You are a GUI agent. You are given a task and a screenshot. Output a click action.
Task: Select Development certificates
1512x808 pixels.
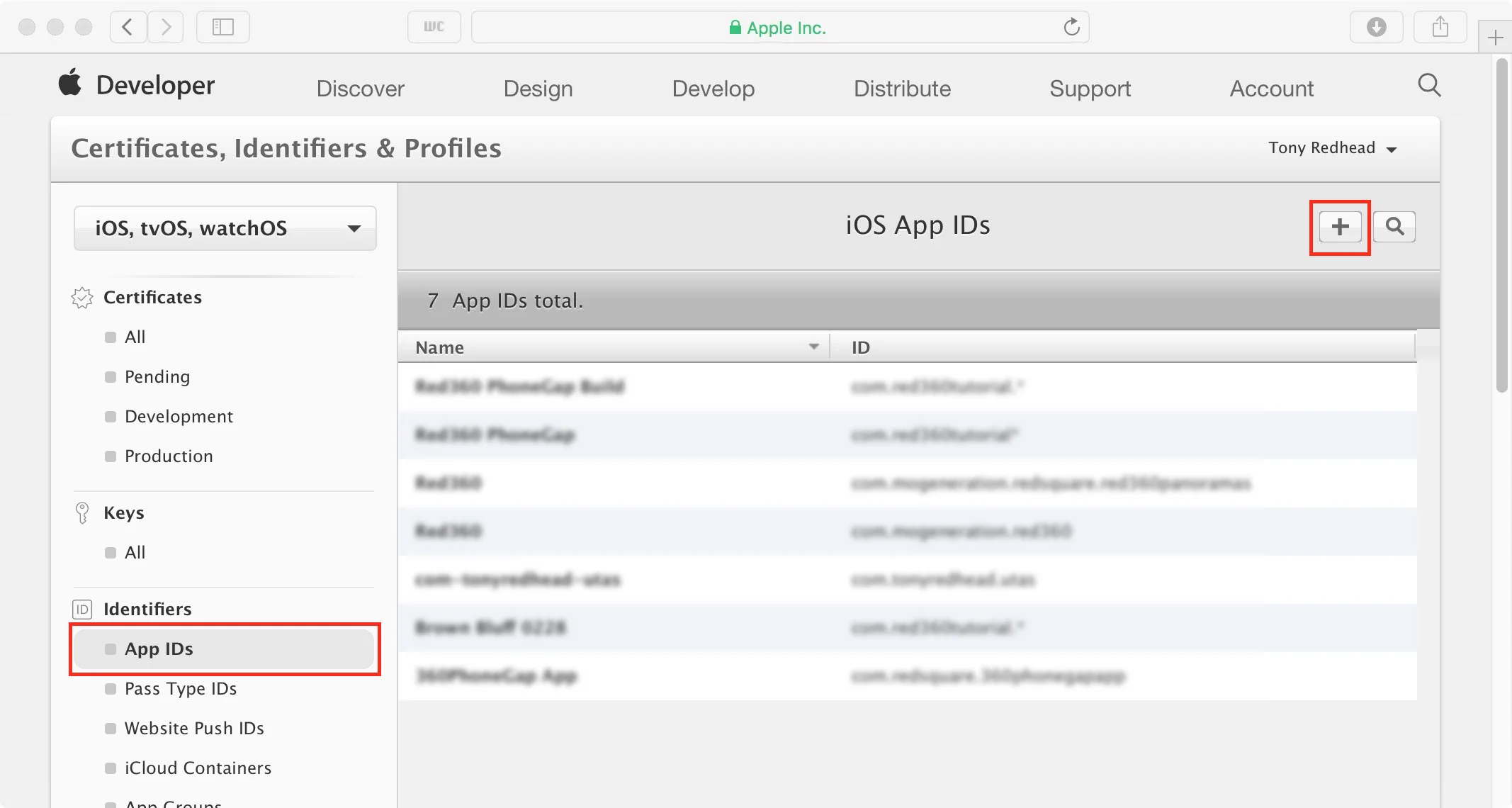point(179,417)
